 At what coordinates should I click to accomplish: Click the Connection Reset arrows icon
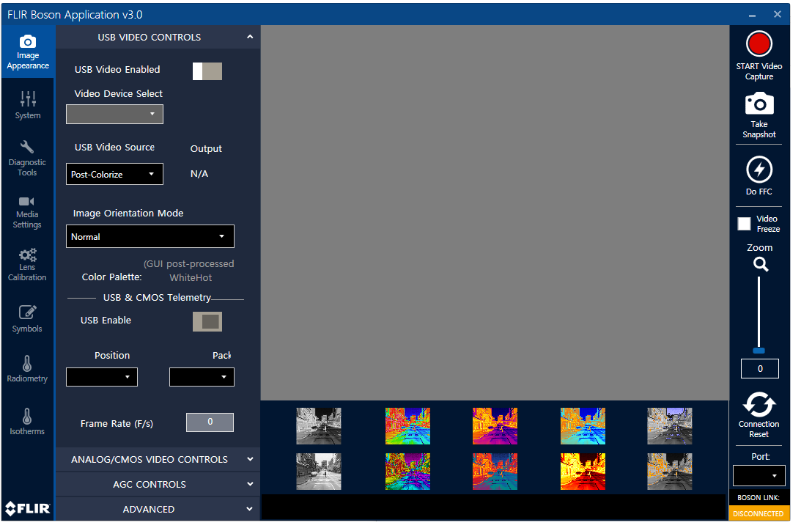[x=759, y=405]
